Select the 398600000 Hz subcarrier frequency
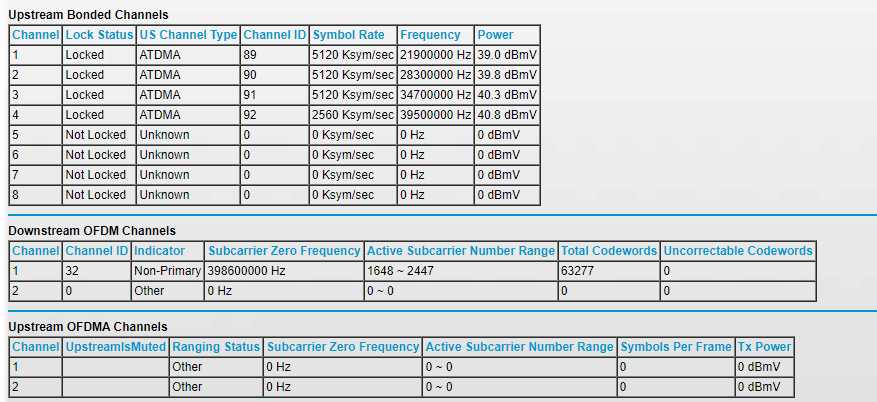877x402 pixels. (247, 271)
